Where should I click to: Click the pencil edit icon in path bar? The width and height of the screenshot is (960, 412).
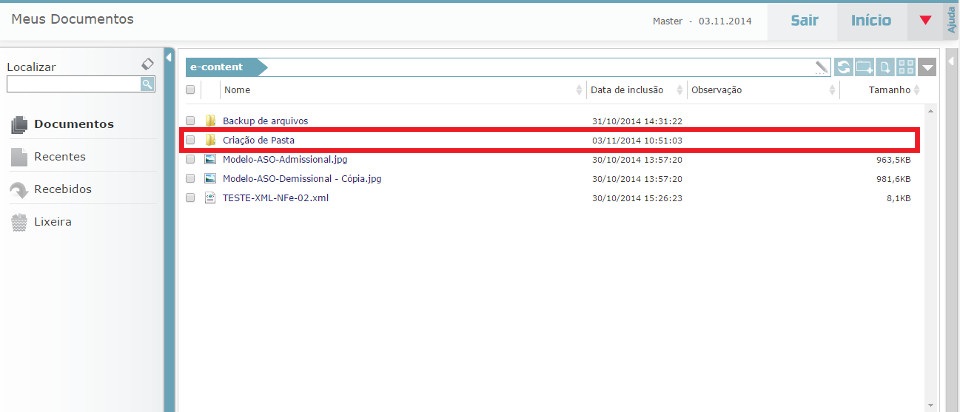click(x=822, y=67)
